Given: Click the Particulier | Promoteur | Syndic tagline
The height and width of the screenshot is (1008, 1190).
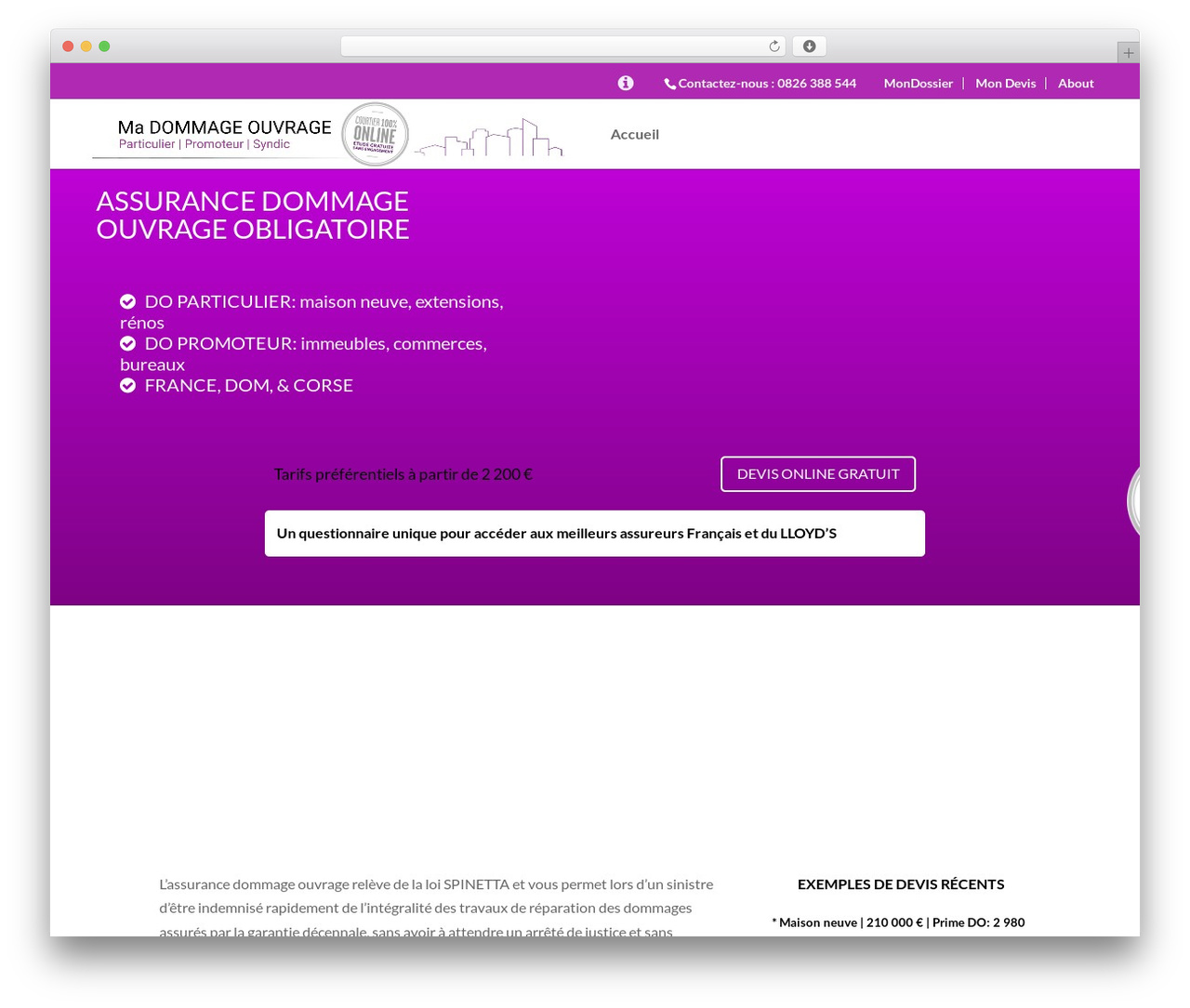Looking at the screenshot, I should [205, 144].
